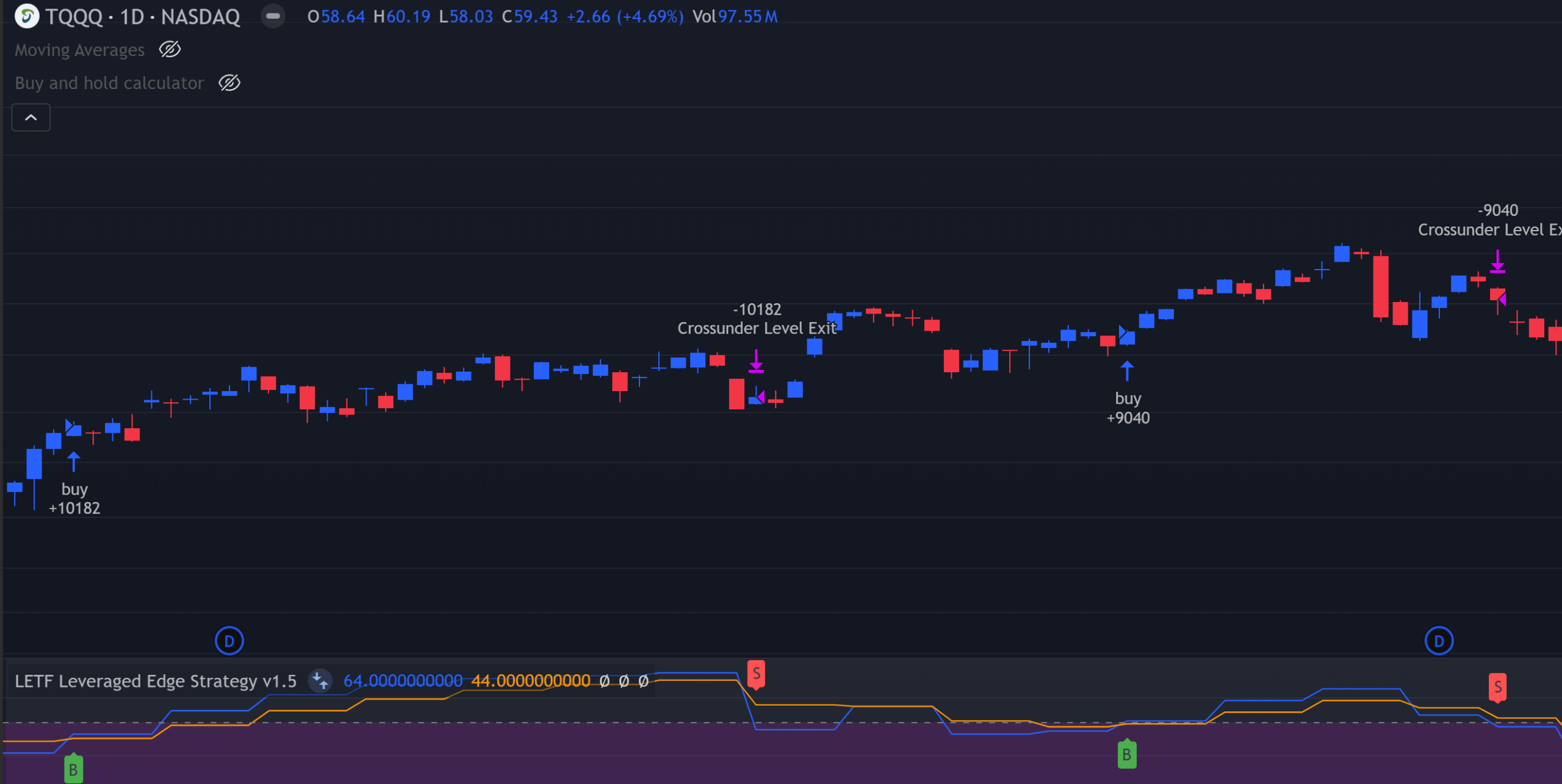Toggle Buy and hold calculator eye

[x=229, y=82]
